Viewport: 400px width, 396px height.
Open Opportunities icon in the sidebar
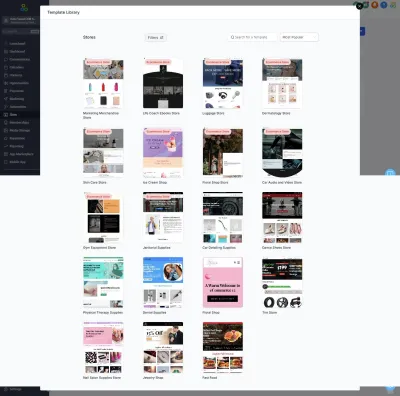[6, 83]
